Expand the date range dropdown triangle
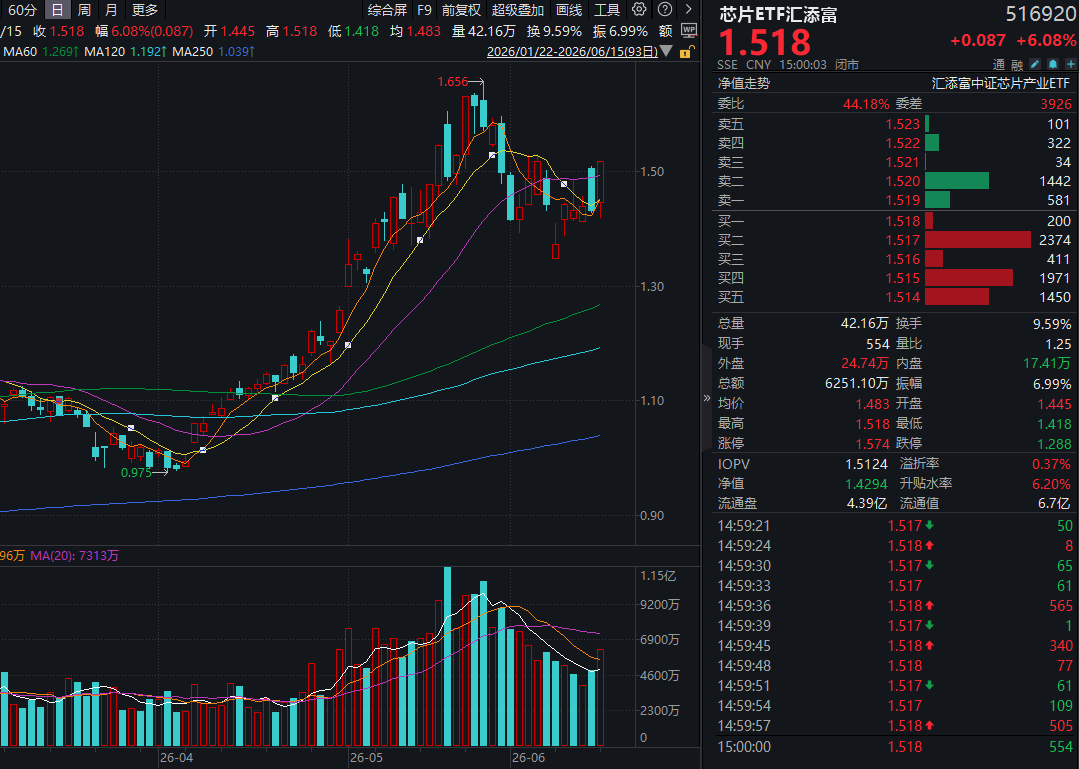The height and width of the screenshot is (769, 1079). point(666,52)
